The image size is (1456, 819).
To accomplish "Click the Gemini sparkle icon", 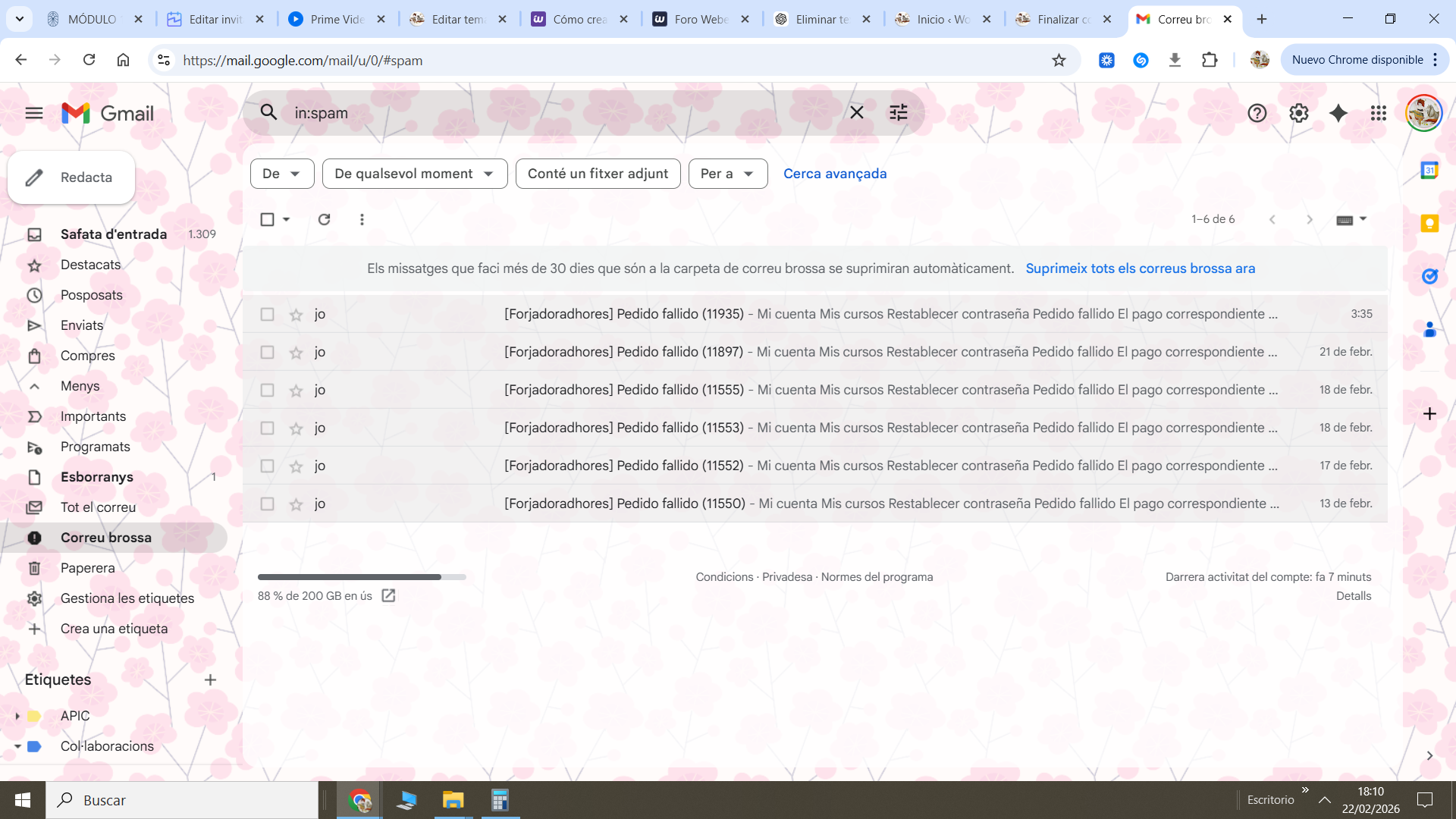I will pos(1338,113).
